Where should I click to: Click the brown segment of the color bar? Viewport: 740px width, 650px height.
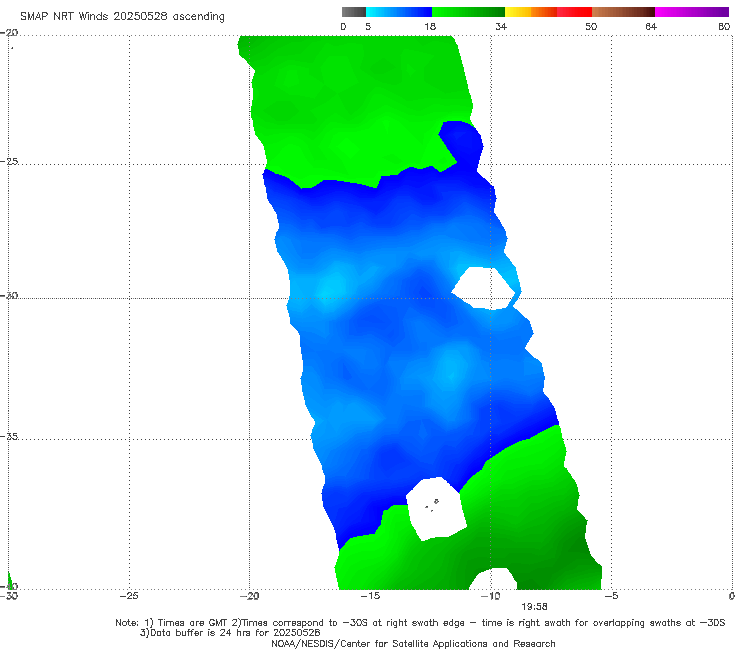(x=623, y=12)
